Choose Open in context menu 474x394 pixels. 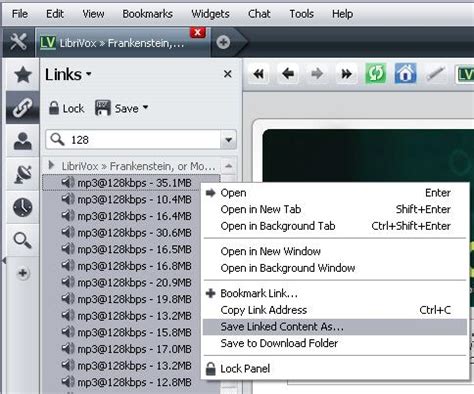[x=335, y=193]
